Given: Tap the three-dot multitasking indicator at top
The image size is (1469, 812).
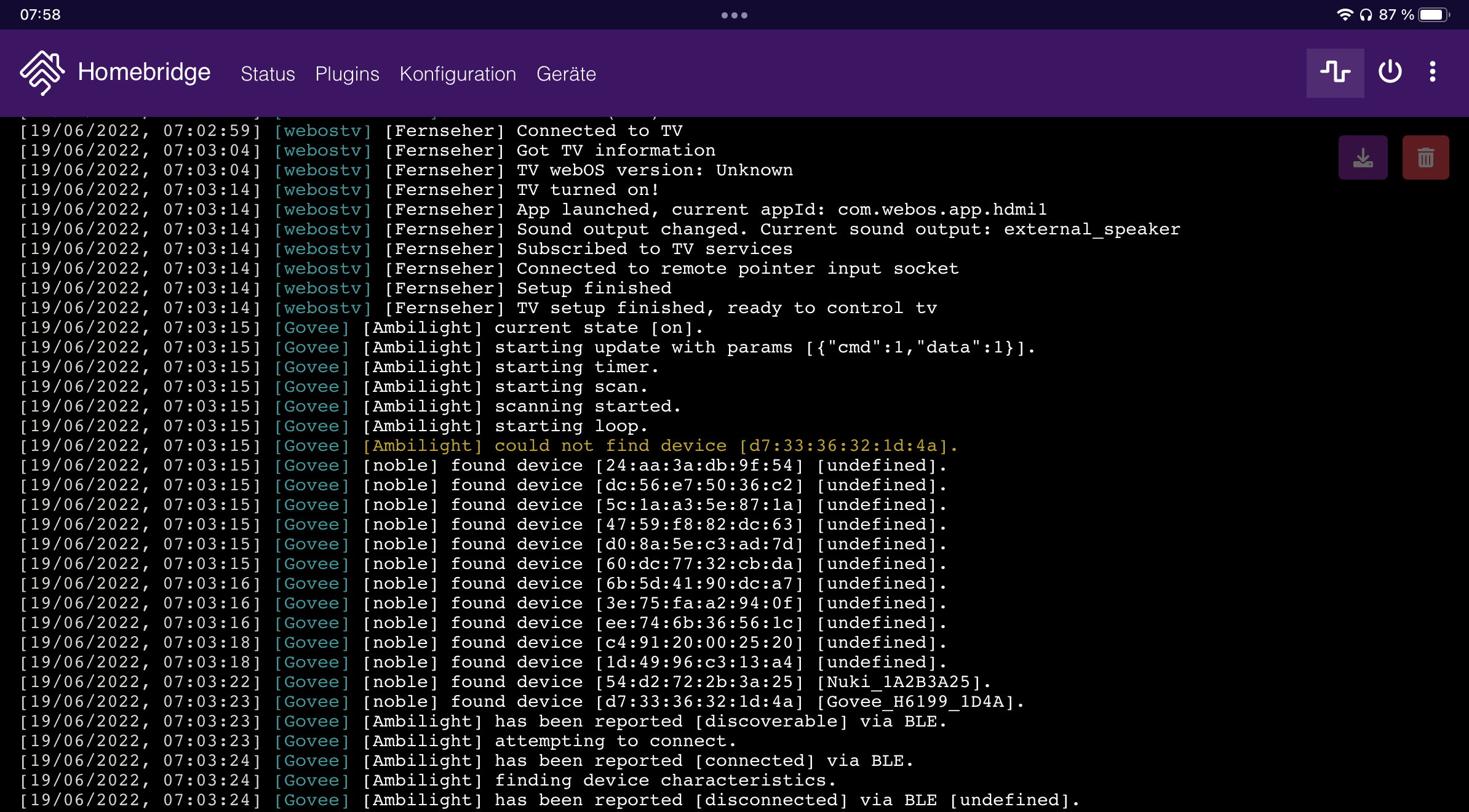Looking at the screenshot, I should [x=734, y=15].
